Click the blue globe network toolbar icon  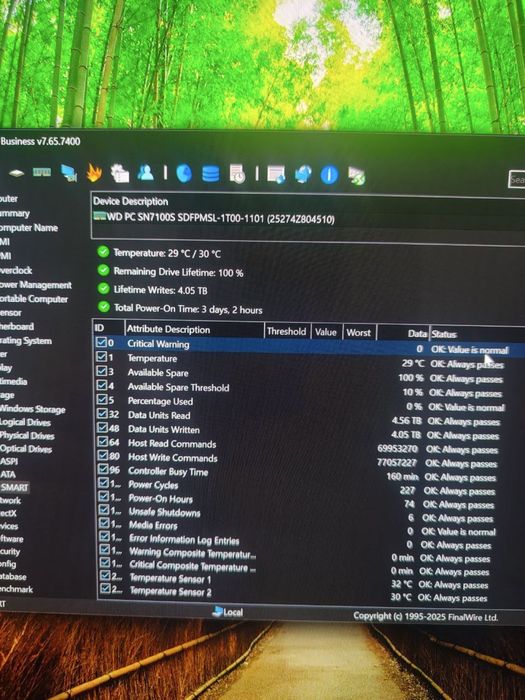(x=303, y=174)
